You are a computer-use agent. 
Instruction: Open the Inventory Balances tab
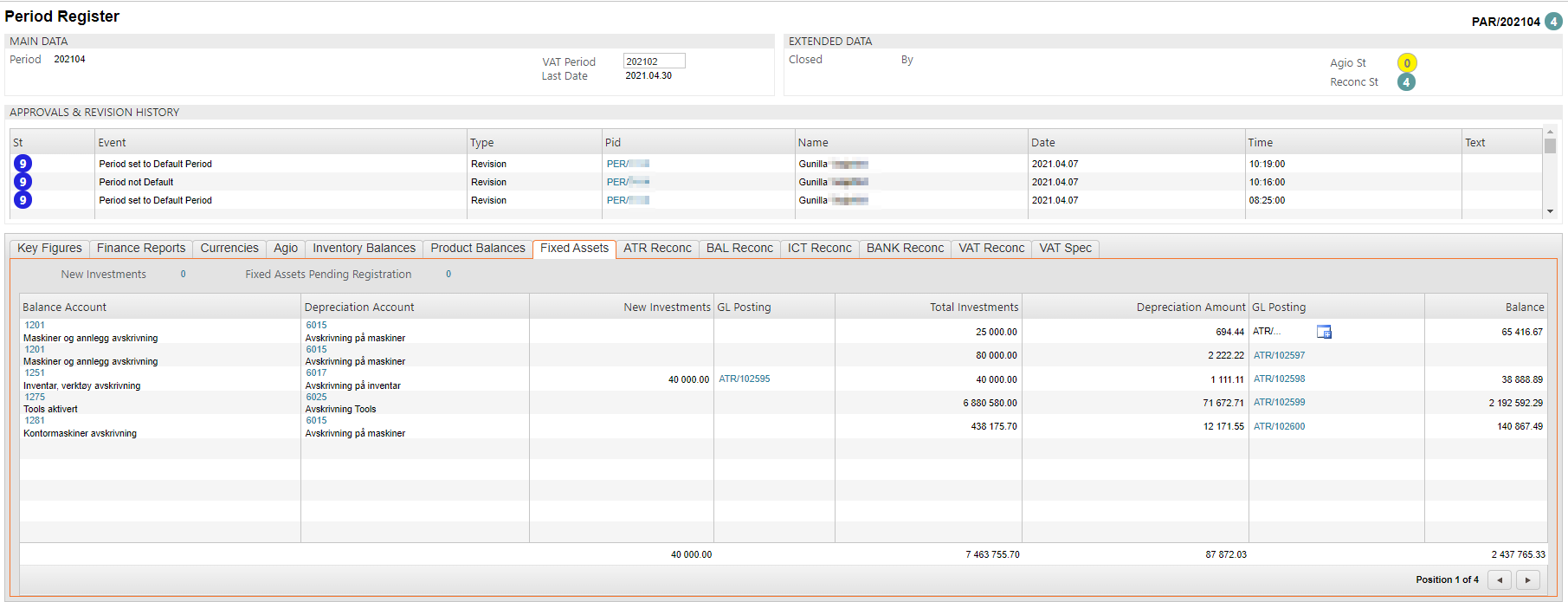[x=364, y=249]
